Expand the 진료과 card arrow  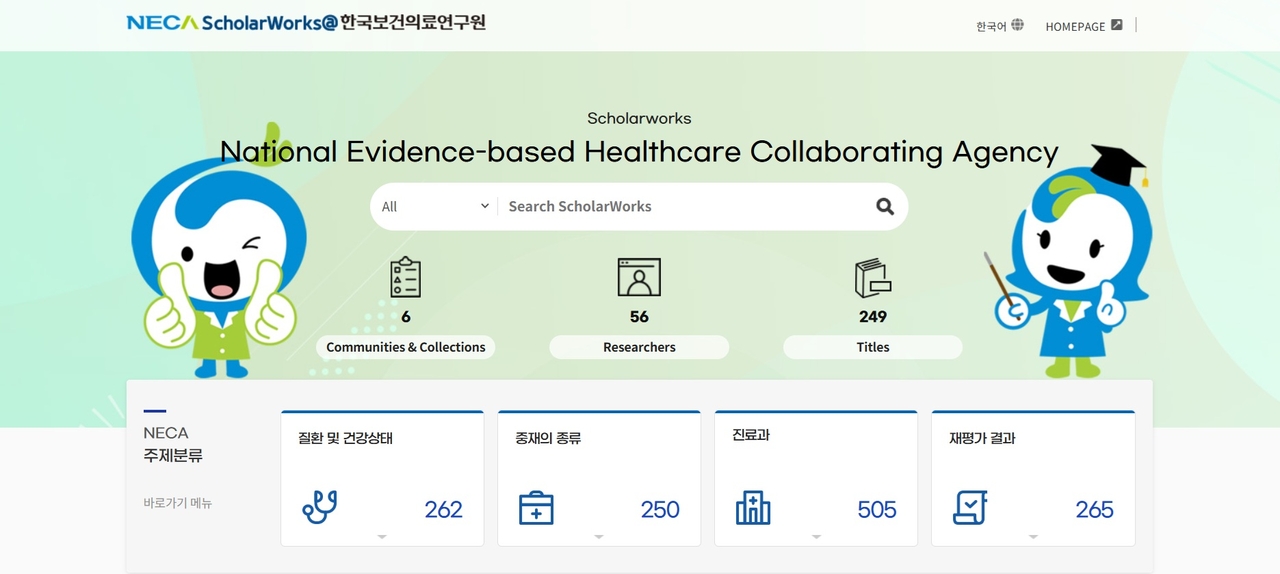pyautogui.click(x=816, y=537)
